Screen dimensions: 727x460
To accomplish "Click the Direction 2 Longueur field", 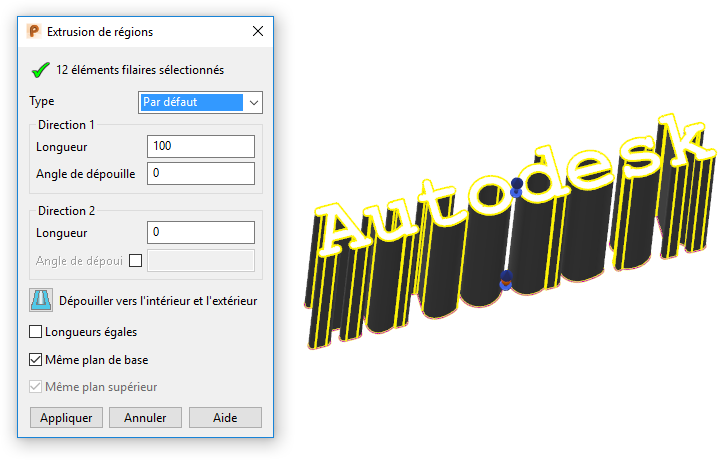I will 201,232.
